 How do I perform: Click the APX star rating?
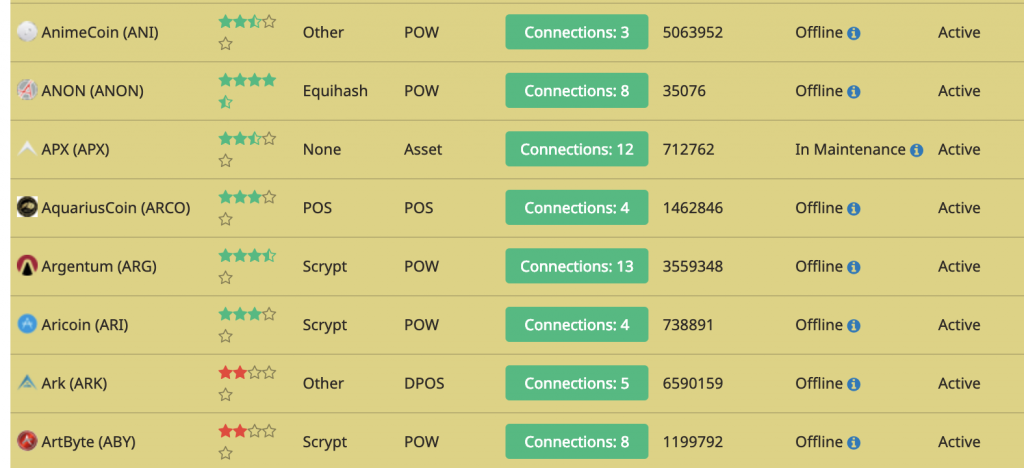(x=247, y=149)
